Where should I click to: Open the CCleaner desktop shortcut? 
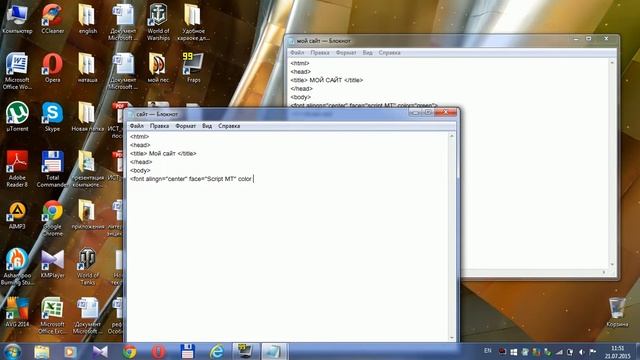pos(52,19)
